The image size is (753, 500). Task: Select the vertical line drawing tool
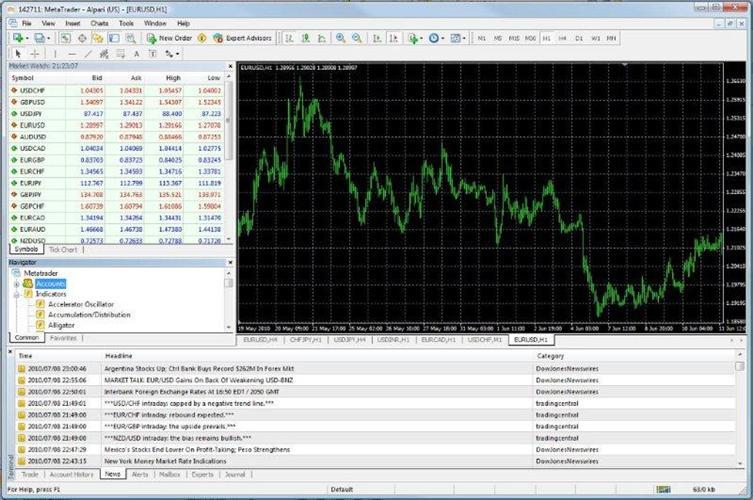[55, 54]
